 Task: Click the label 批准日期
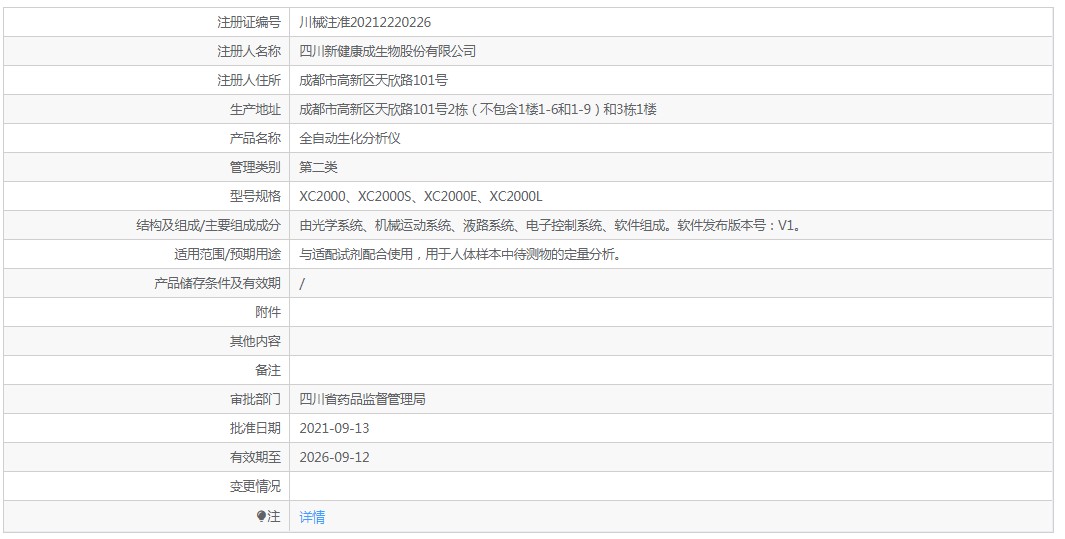[255, 429]
